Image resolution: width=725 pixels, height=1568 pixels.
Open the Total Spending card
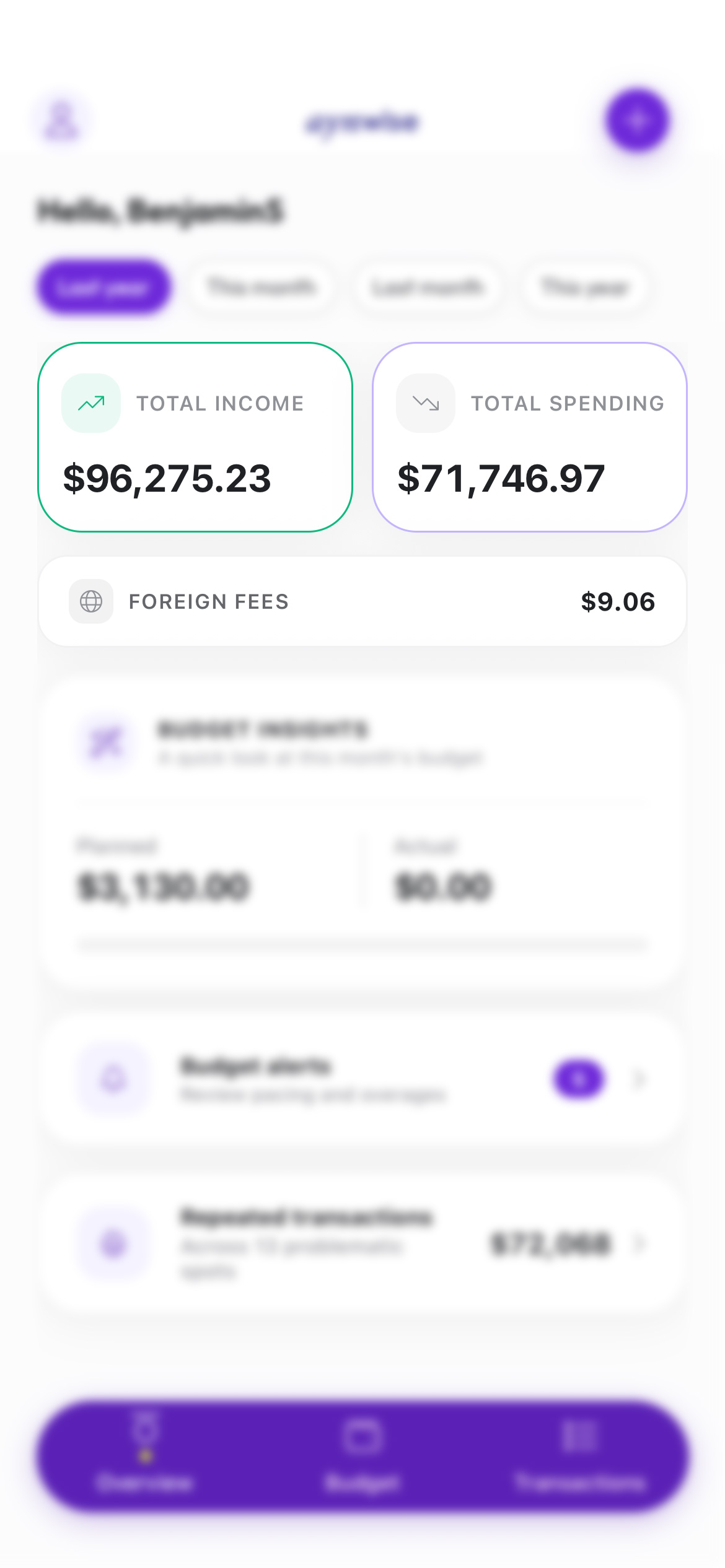point(530,437)
